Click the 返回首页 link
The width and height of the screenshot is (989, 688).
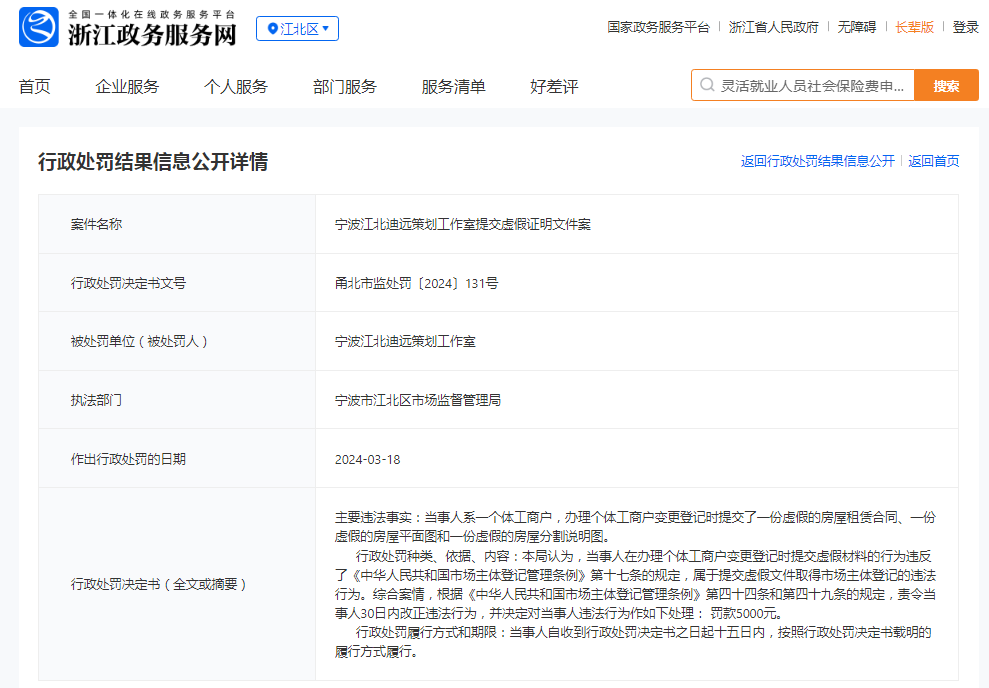click(x=933, y=161)
